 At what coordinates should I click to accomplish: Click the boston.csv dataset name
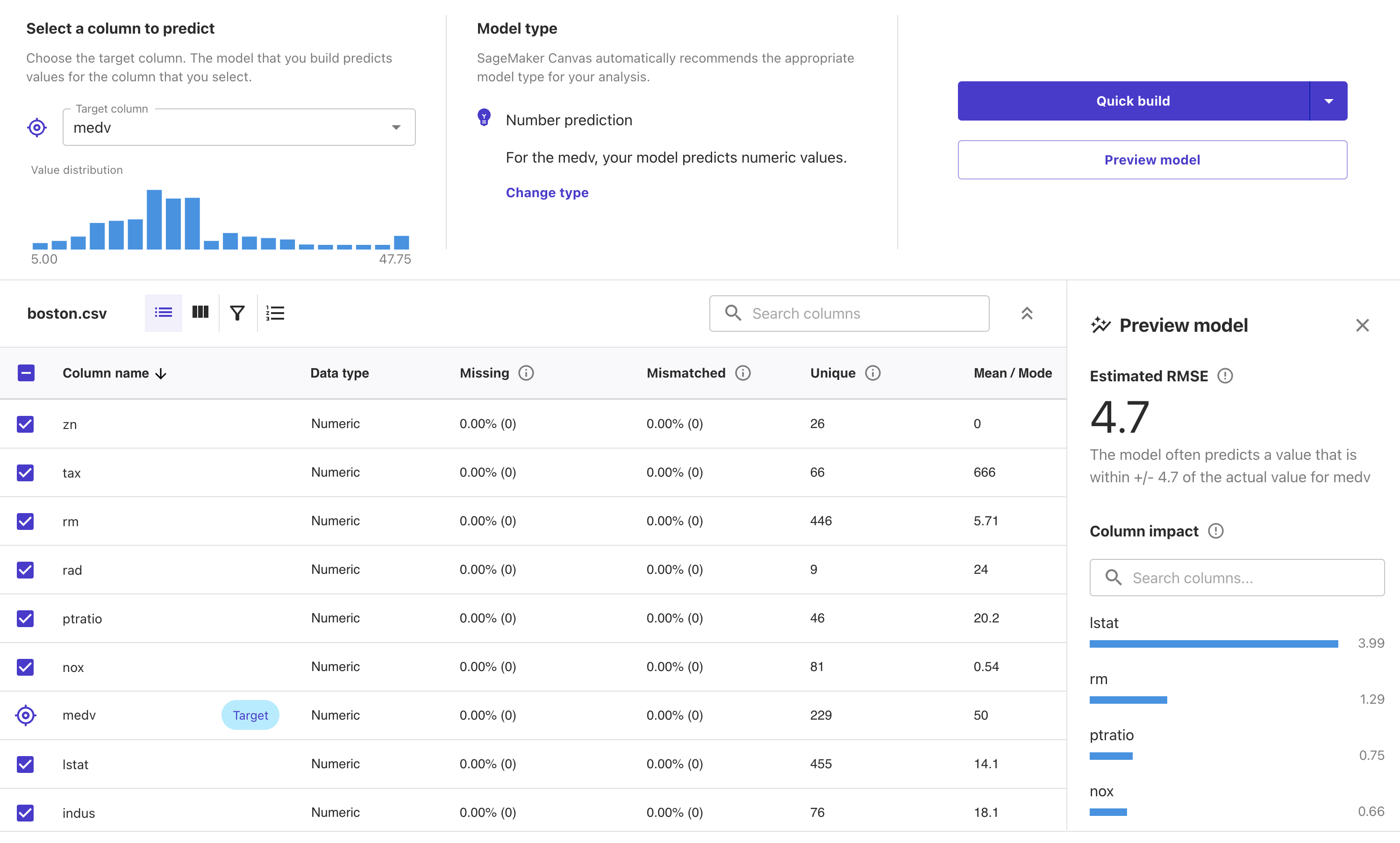click(x=67, y=314)
